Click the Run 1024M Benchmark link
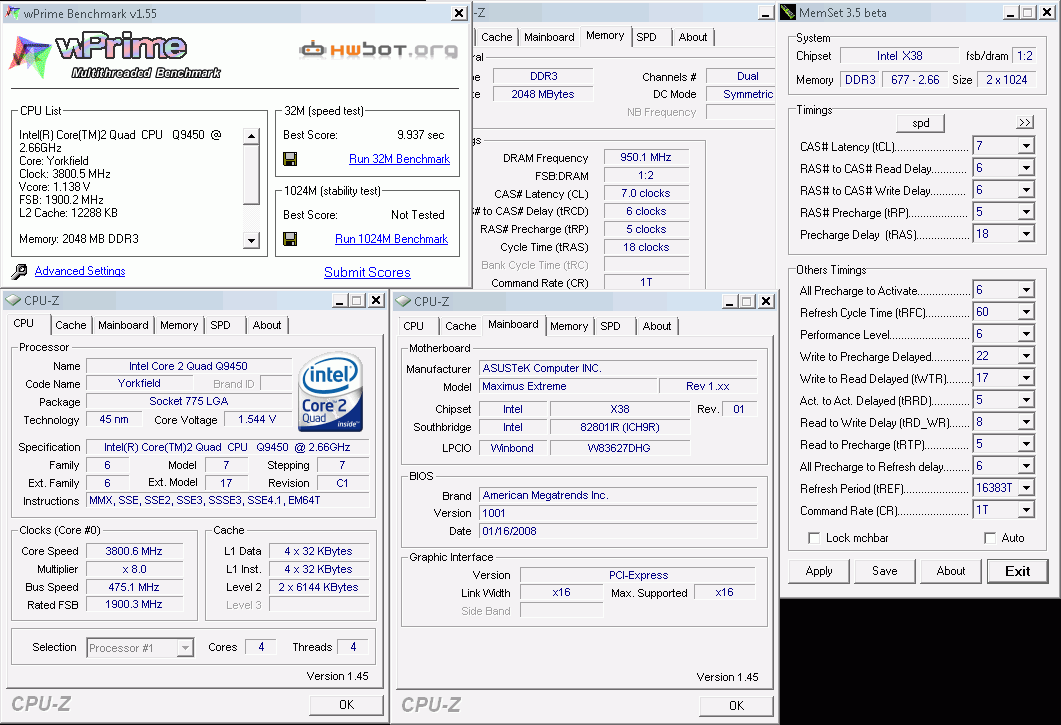Viewport: 1061px width, 725px height. 392,239
